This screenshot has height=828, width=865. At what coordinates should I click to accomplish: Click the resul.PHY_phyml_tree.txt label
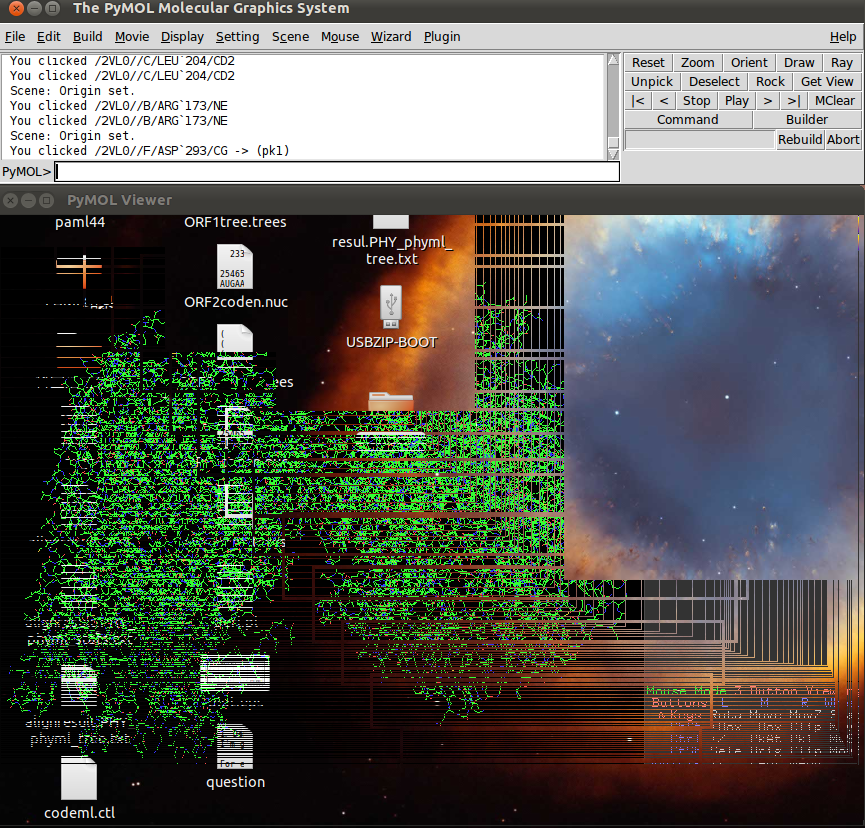point(392,250)
